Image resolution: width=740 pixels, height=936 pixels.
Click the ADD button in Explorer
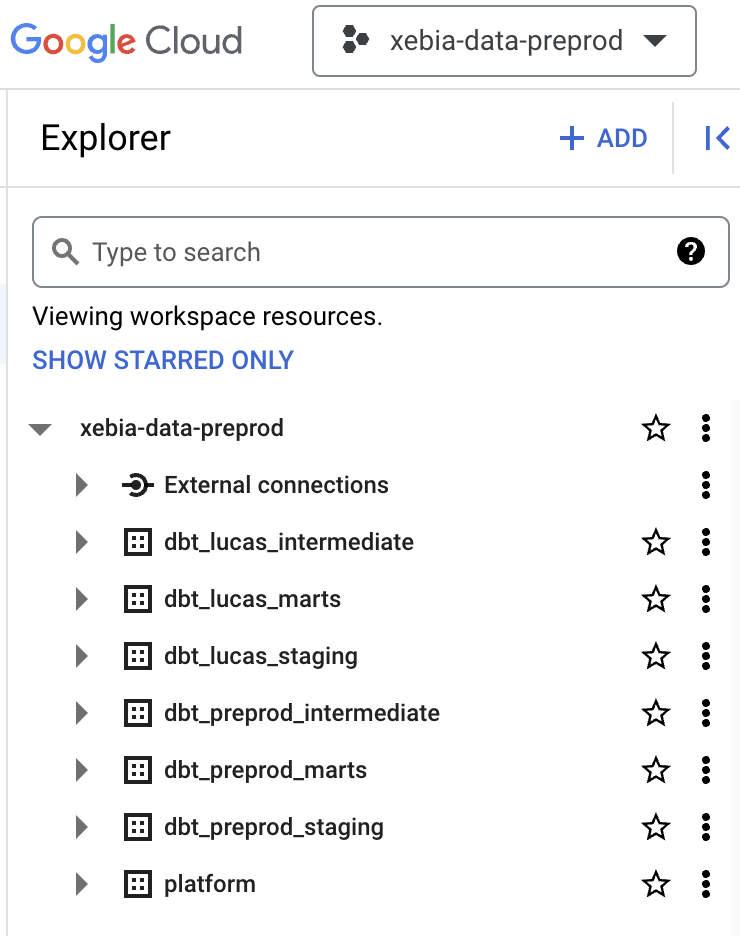click(x=603, y=138)
